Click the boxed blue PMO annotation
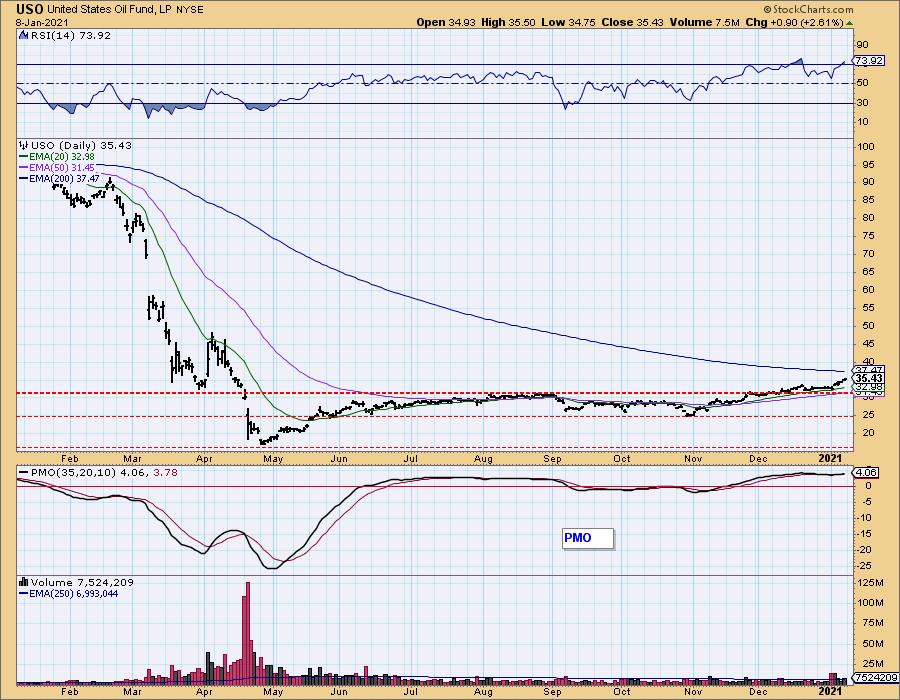 [588, 538]
